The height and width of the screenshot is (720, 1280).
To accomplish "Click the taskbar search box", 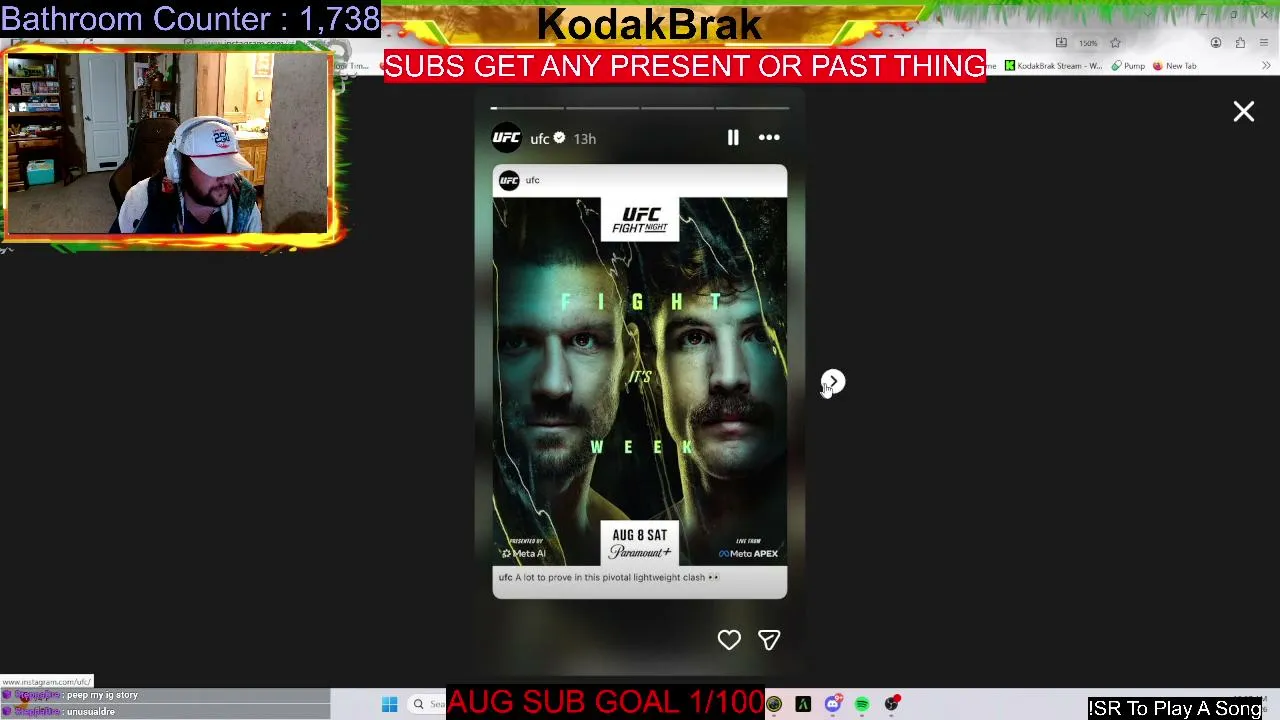I will (x=428, y=705).
